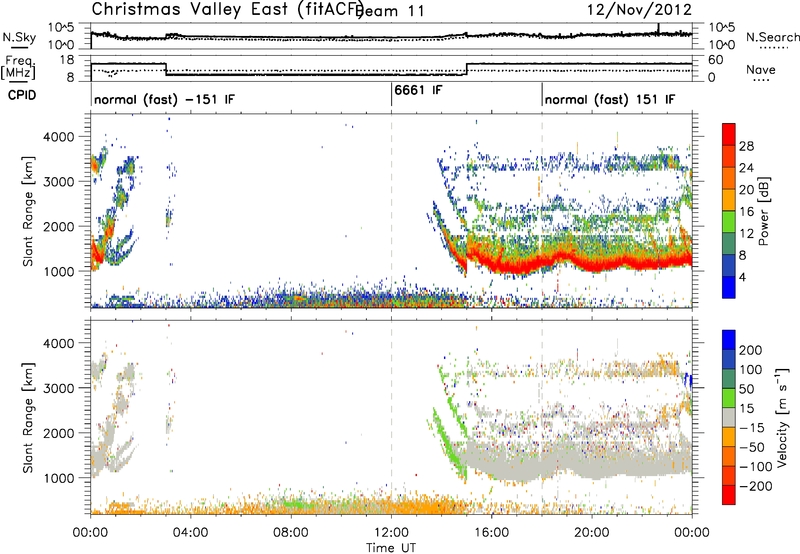The height and width of the screenshot is (554, 800).
Task: Click the '200' velocity scale value
Action: click(x=751, y=350)
